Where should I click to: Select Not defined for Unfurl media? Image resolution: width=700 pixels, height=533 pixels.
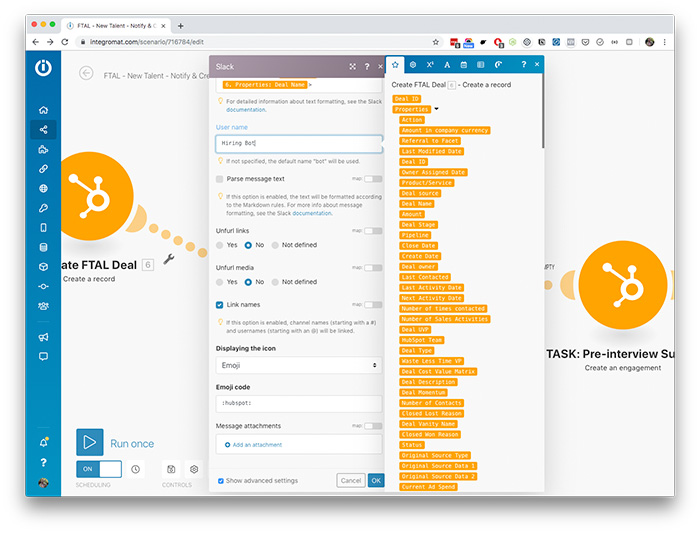(x=275, y=282)
